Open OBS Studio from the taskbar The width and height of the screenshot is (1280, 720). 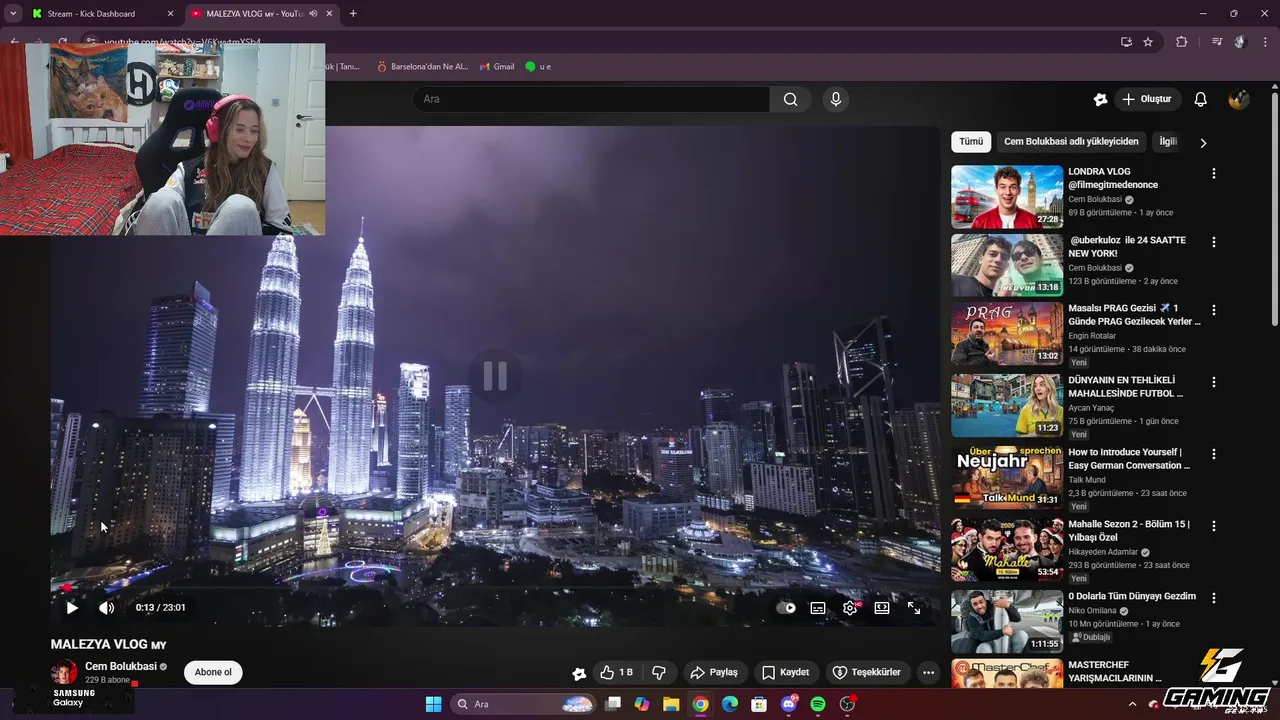point(848,704)
